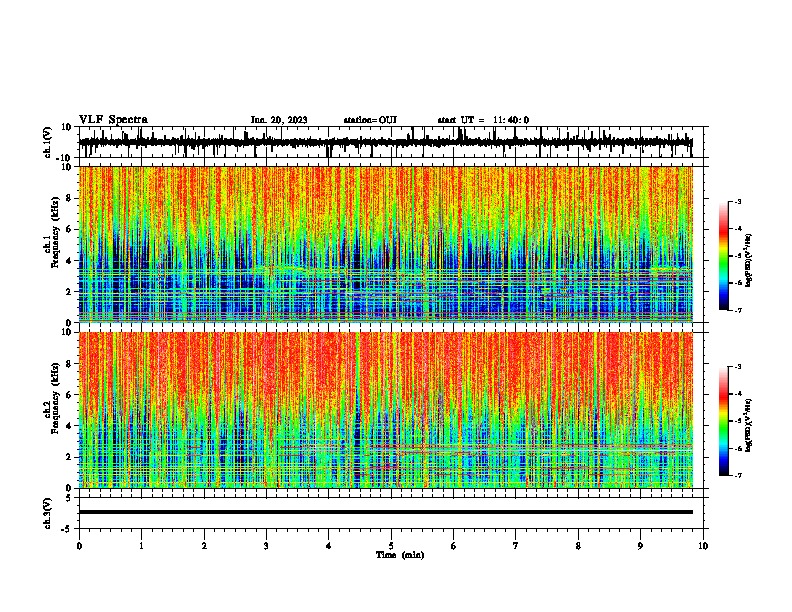The width and height of the screenshot is (792, 612).
Task: Click time axis tick label "5"
Action: point(391,546)
